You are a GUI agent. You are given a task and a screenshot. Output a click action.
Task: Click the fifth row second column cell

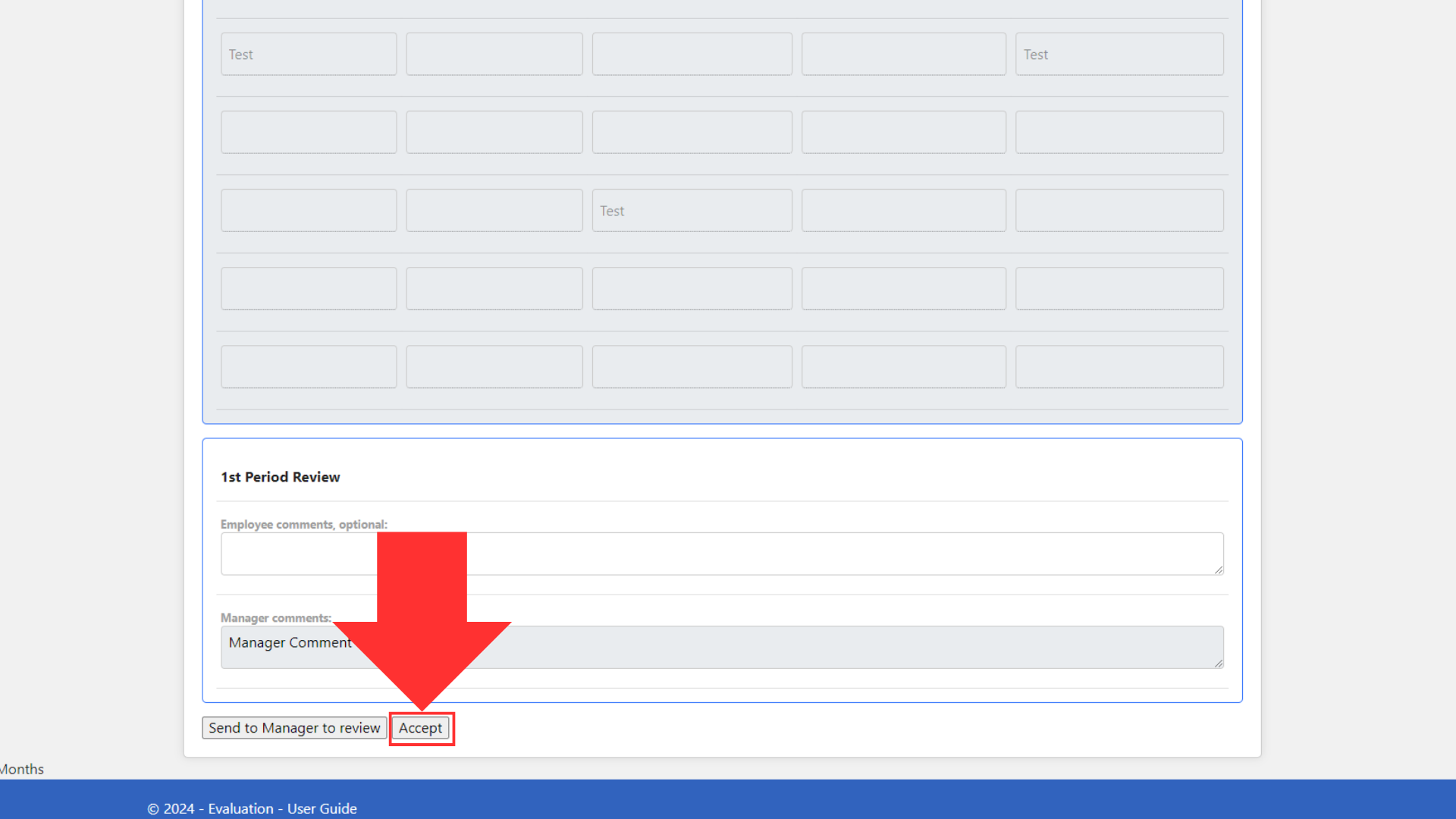[494, 366]
